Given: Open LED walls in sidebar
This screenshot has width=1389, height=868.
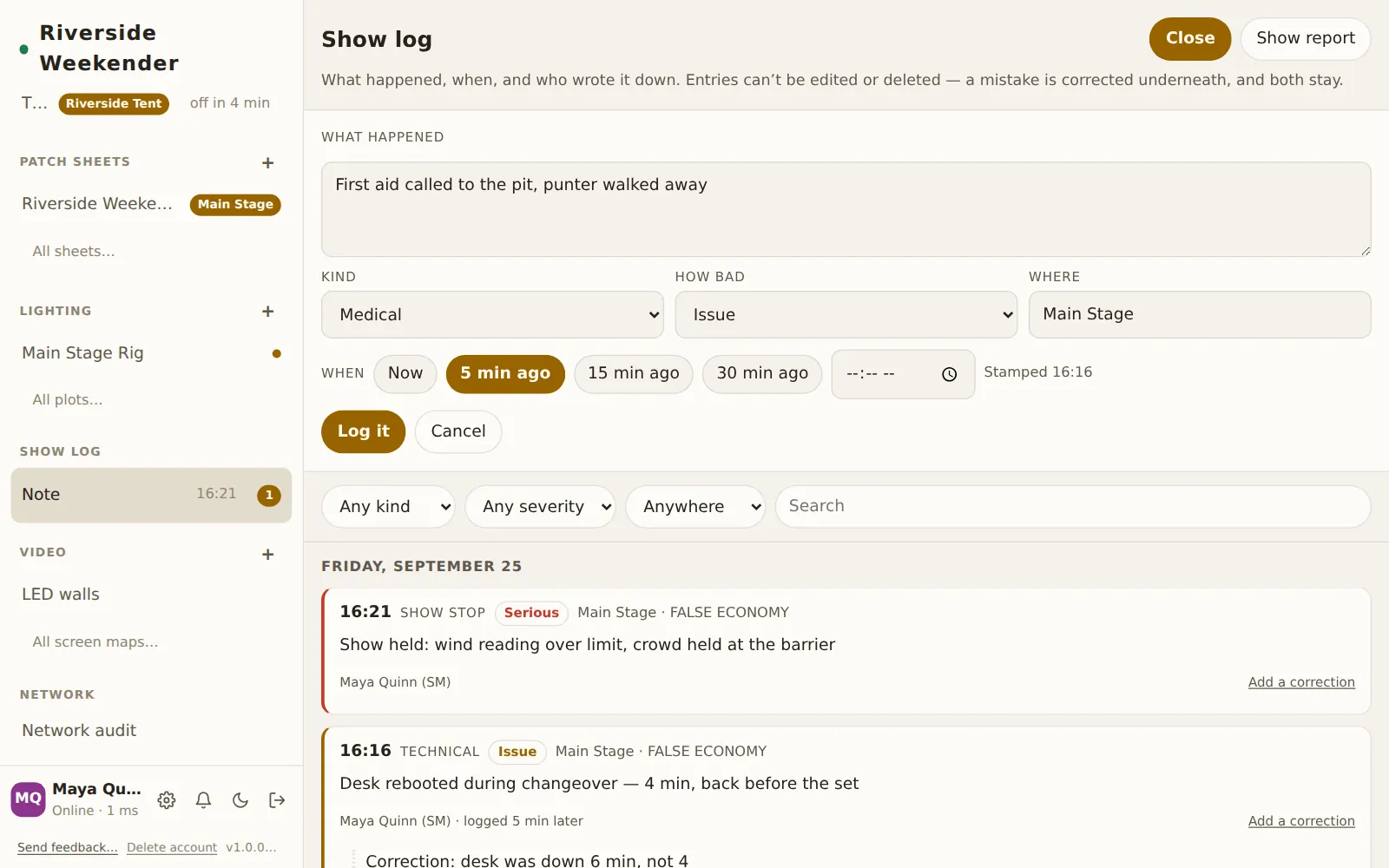Looking at the screenshot, I should [x=151, y=595].
